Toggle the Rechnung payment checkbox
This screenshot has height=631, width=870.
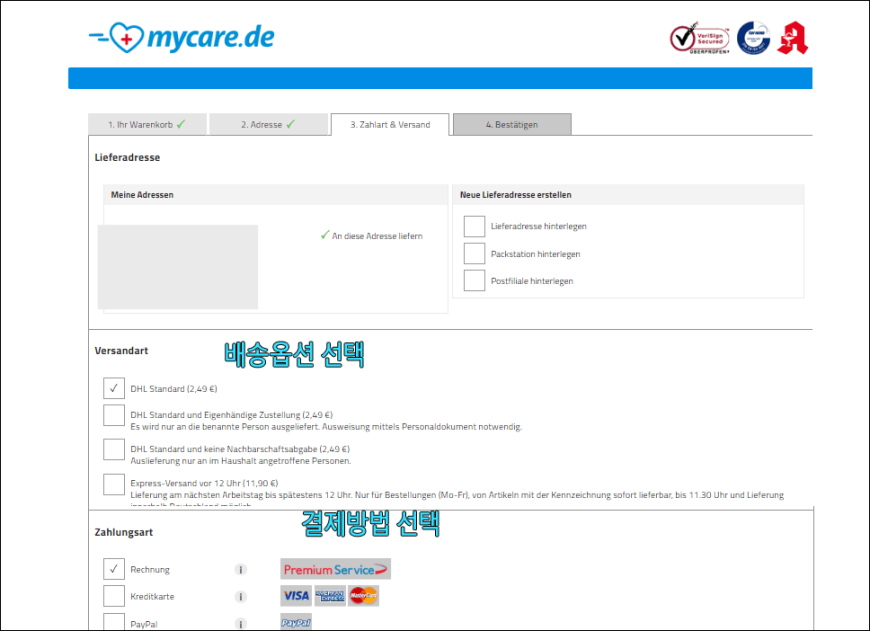pos(114,569)
